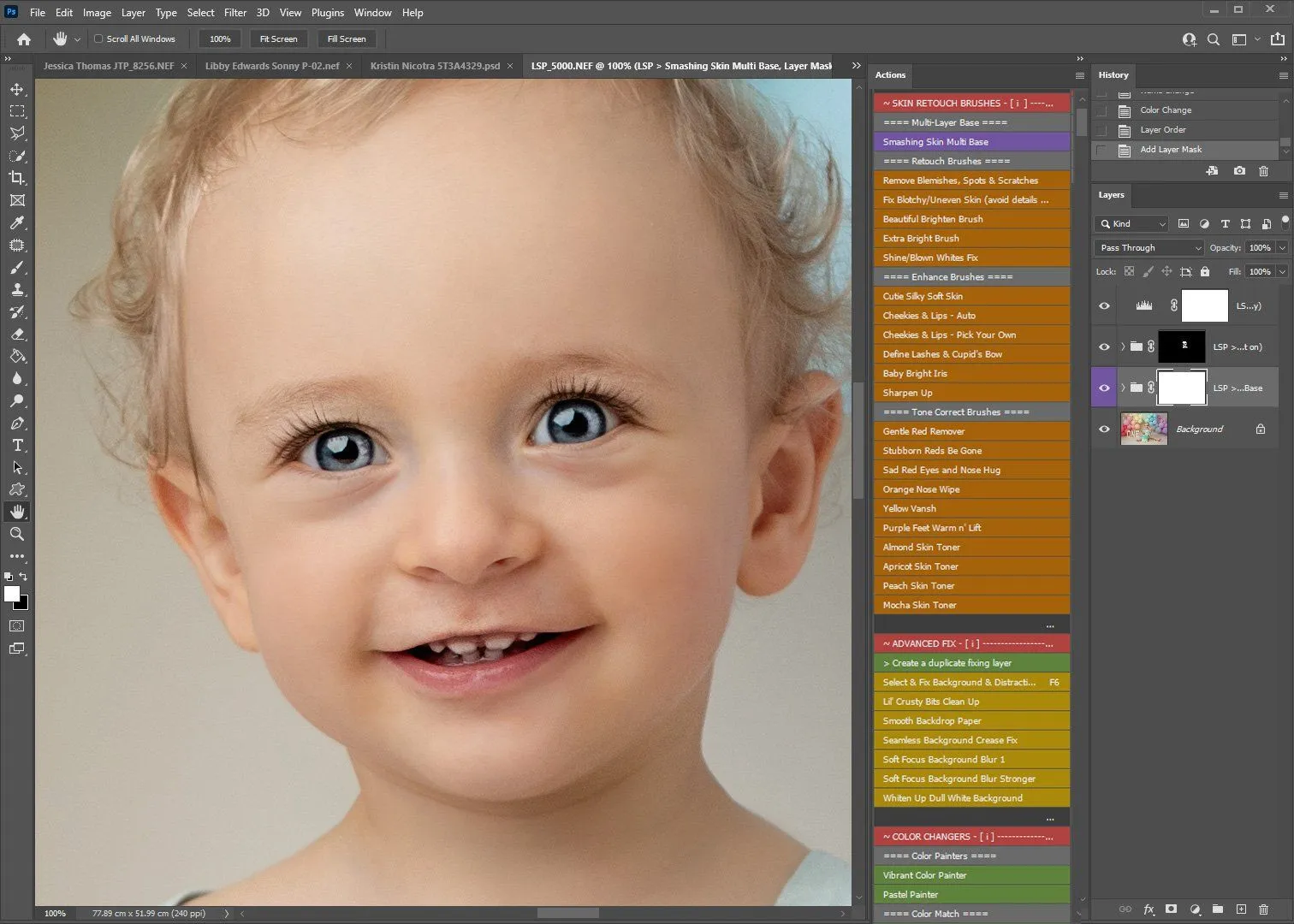Run Cutie Silky Soft Skin action
The width and height of the screenshot is (1294, 924).
click(x=972, y=296)
